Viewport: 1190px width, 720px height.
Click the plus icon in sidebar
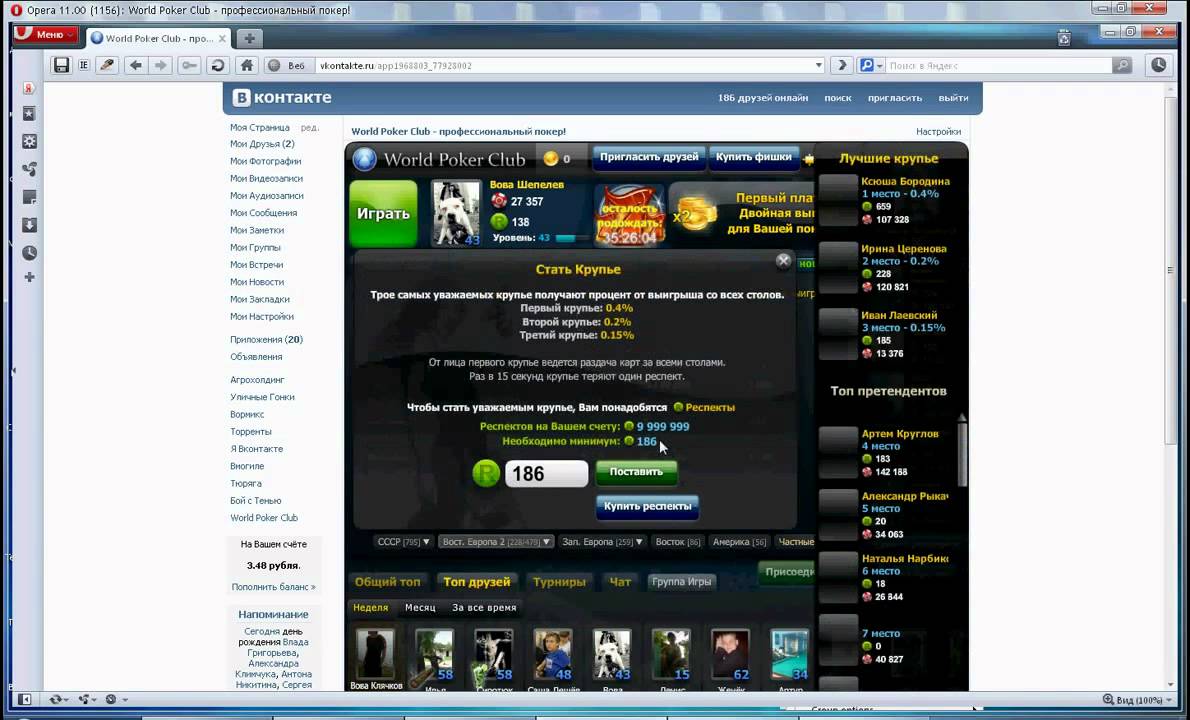click(x=29, y=277)
